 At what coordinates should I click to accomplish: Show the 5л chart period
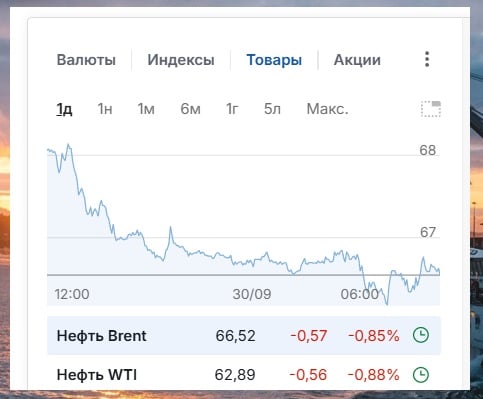272,109
